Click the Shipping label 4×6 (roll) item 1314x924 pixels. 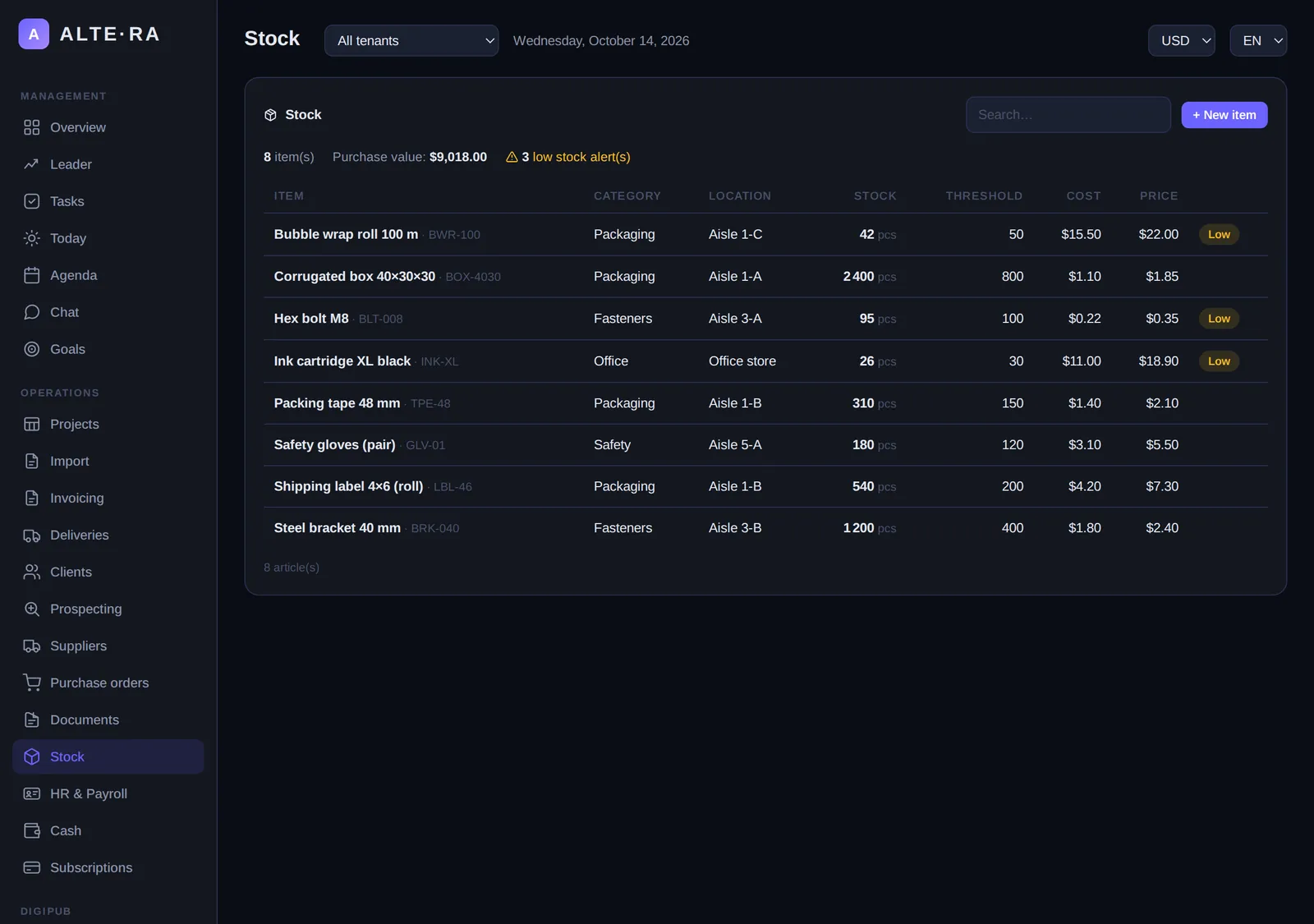click(x=348, y=486)
